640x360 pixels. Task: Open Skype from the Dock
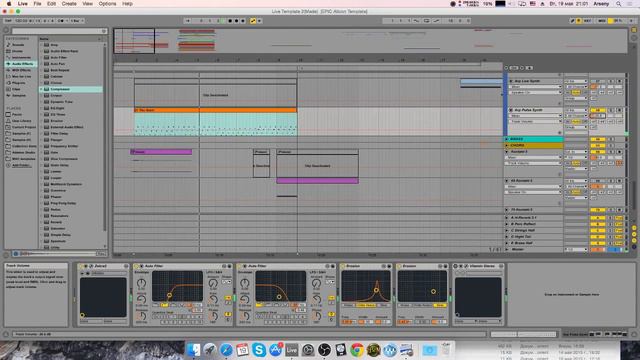259,350
